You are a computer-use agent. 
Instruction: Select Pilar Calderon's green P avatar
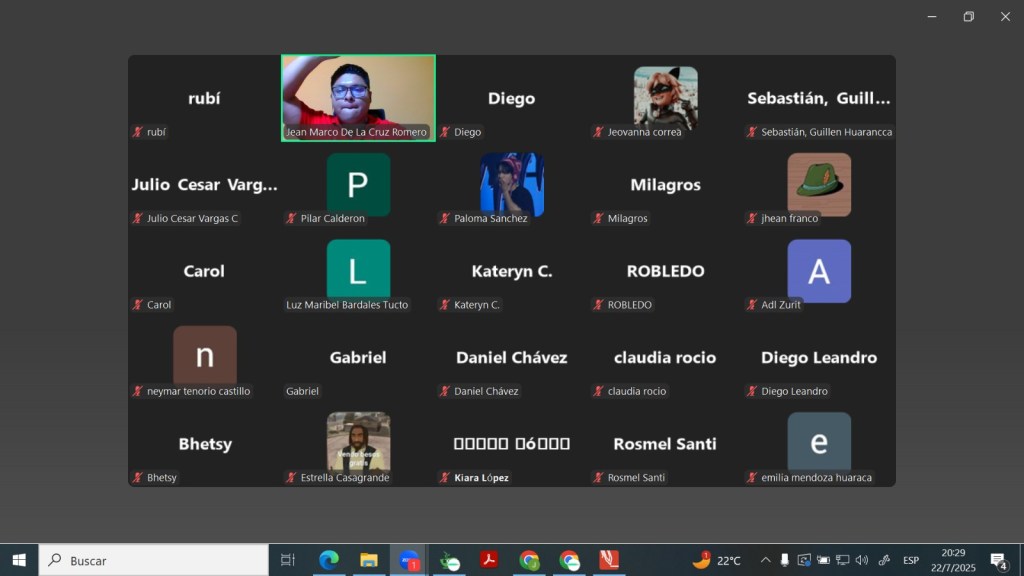tap(358, 184)
